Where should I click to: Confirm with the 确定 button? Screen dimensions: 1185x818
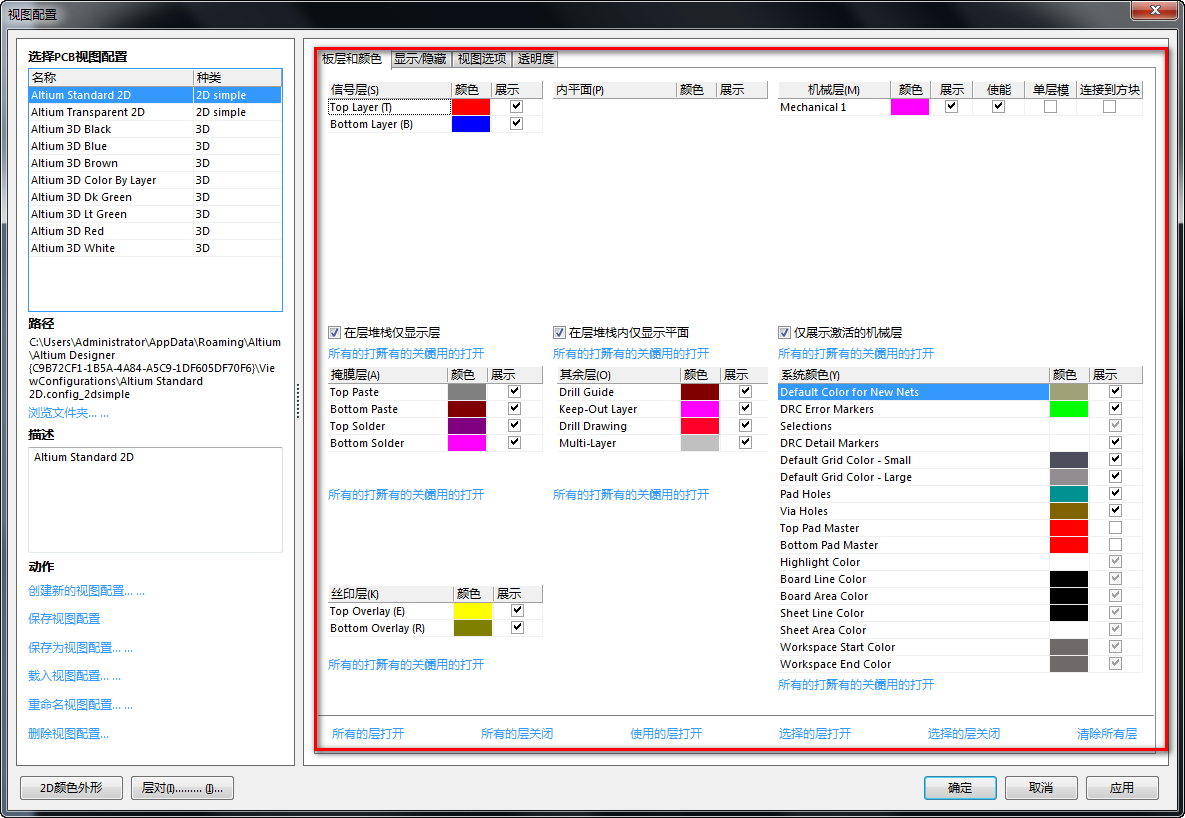(960, 788)
